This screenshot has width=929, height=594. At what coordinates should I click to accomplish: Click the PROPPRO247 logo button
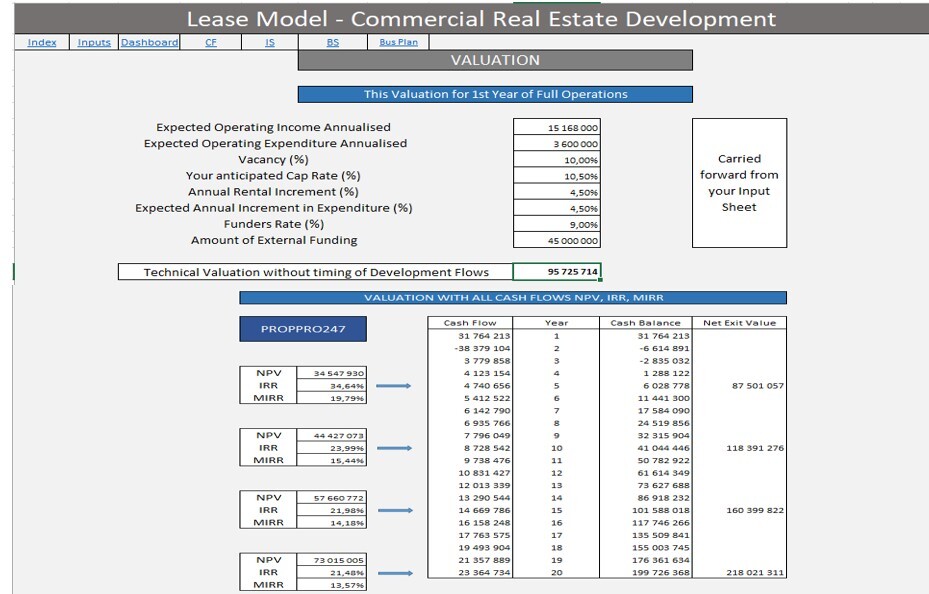point(301,328)
